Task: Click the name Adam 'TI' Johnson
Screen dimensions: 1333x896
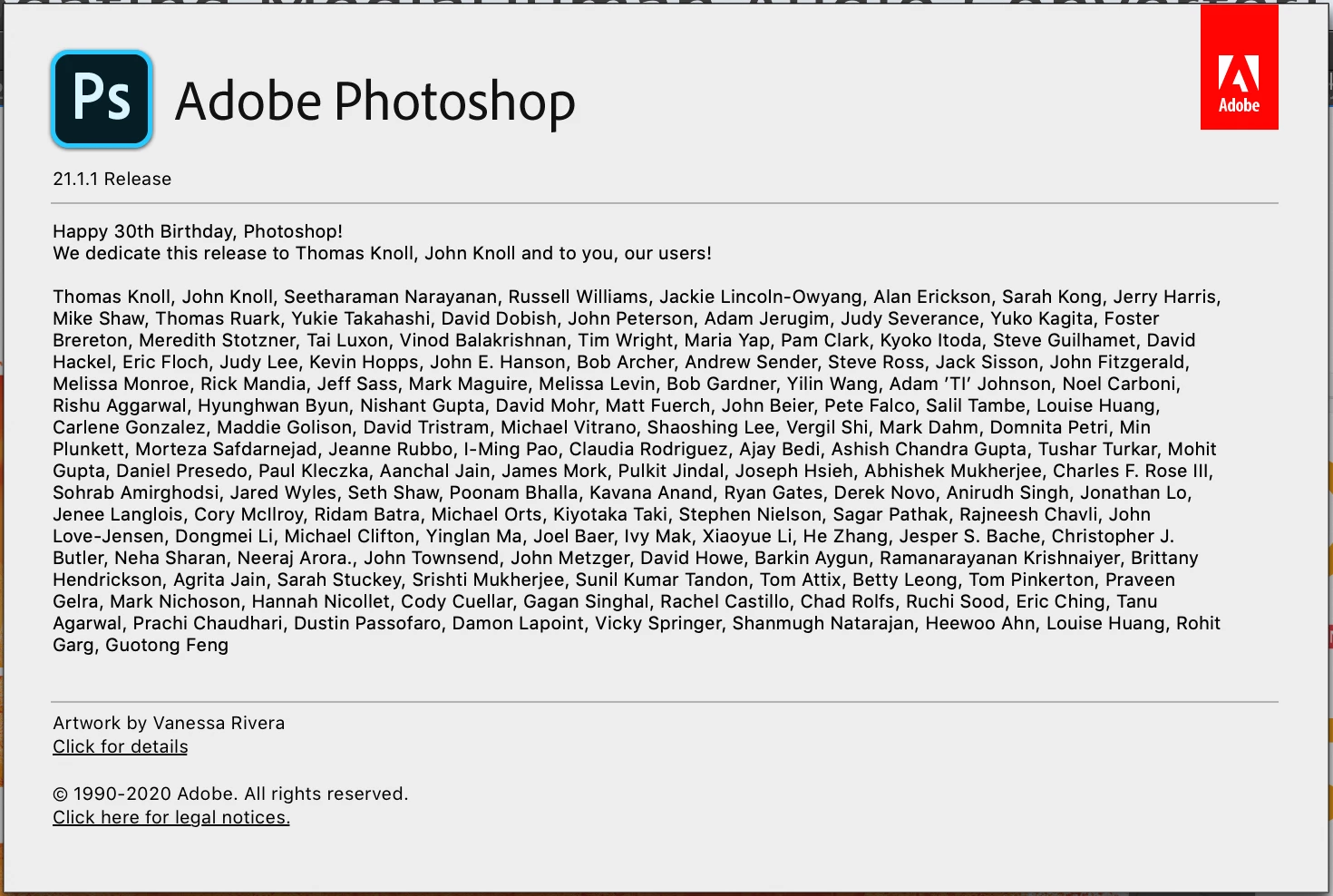Action: 969,384
